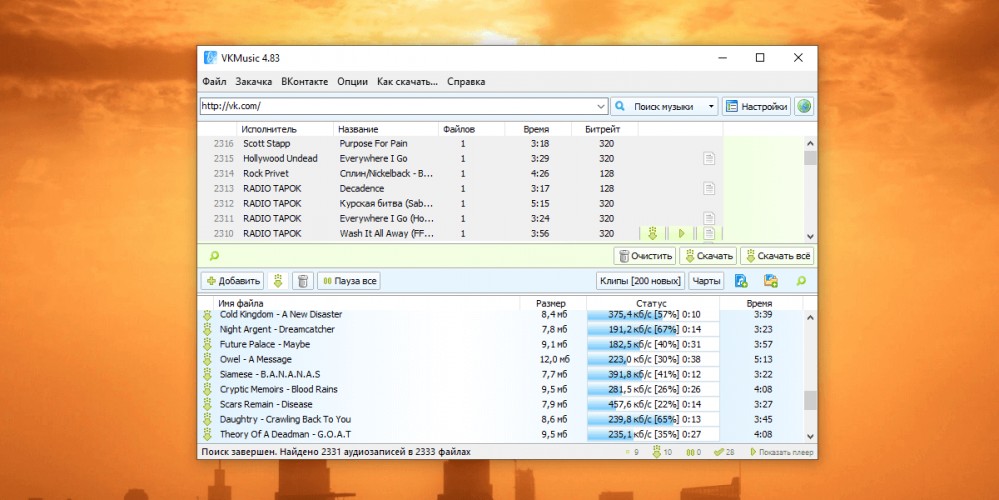Click the lyrics document icon for Decadence row

(708, 188)
